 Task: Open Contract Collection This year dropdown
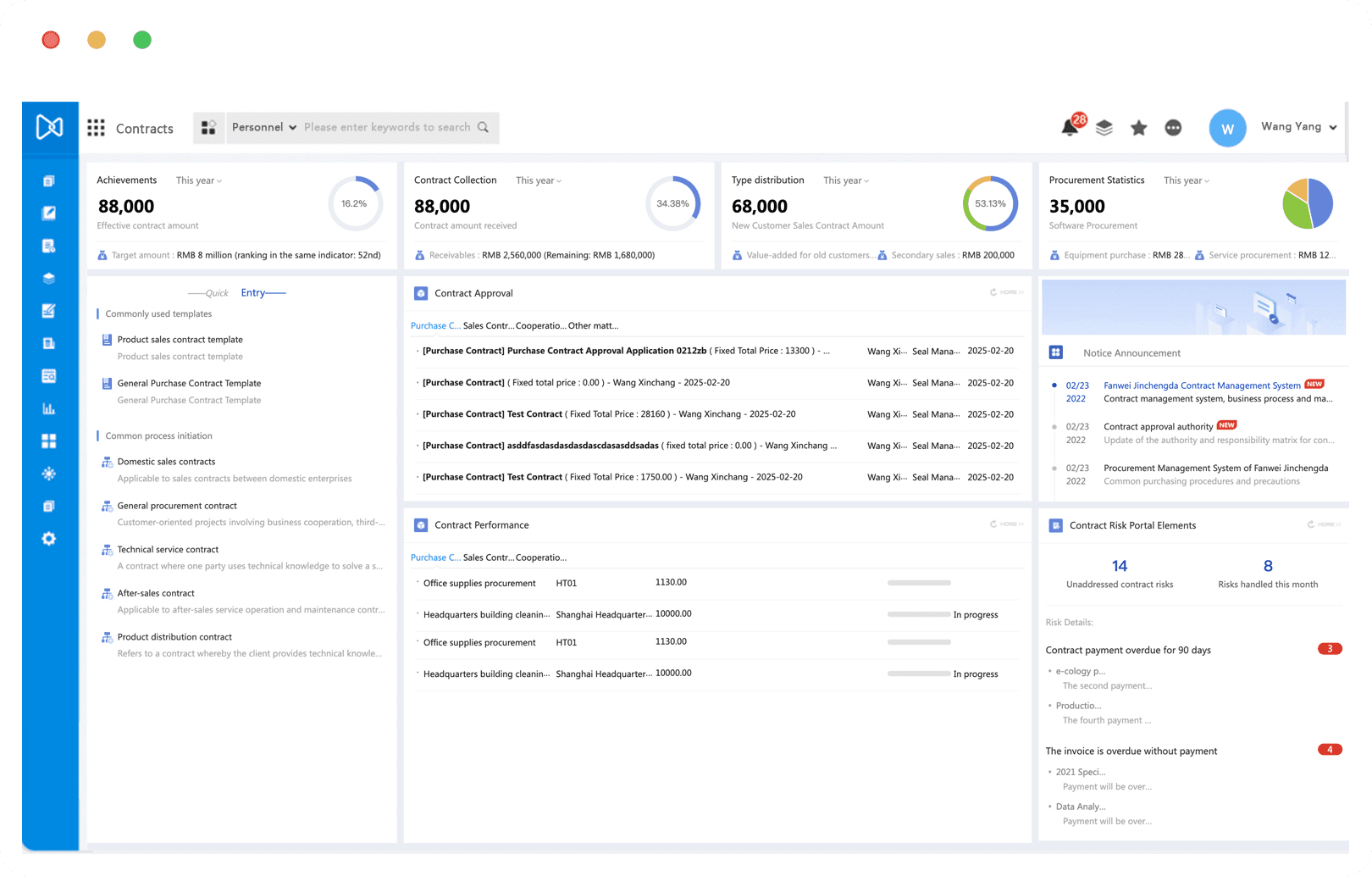click(539, 180)
